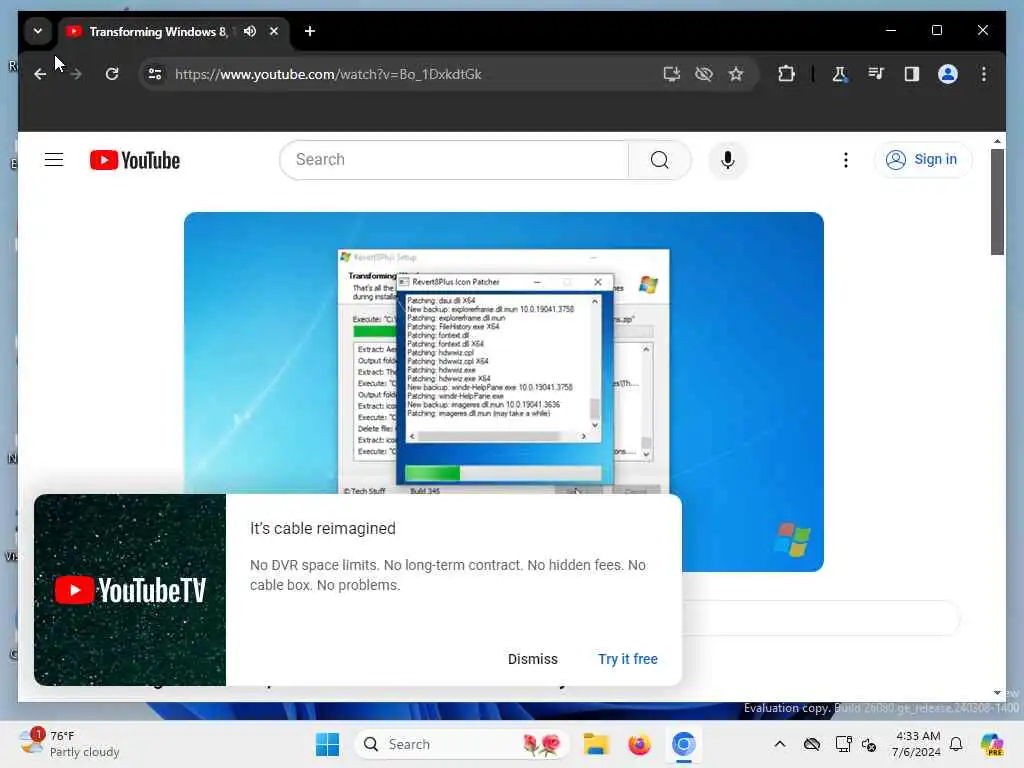Bookmark this page with the star

[736, 74]
